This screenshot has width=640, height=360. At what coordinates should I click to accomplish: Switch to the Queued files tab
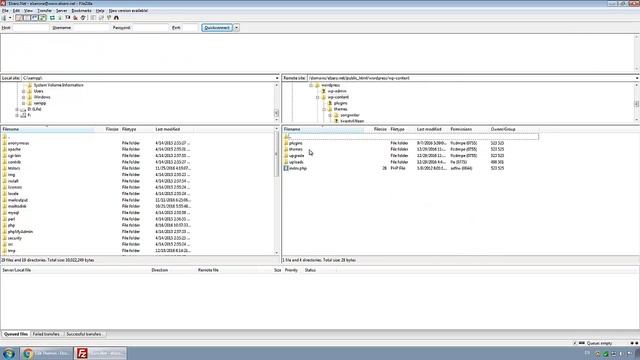coord(16,334)
